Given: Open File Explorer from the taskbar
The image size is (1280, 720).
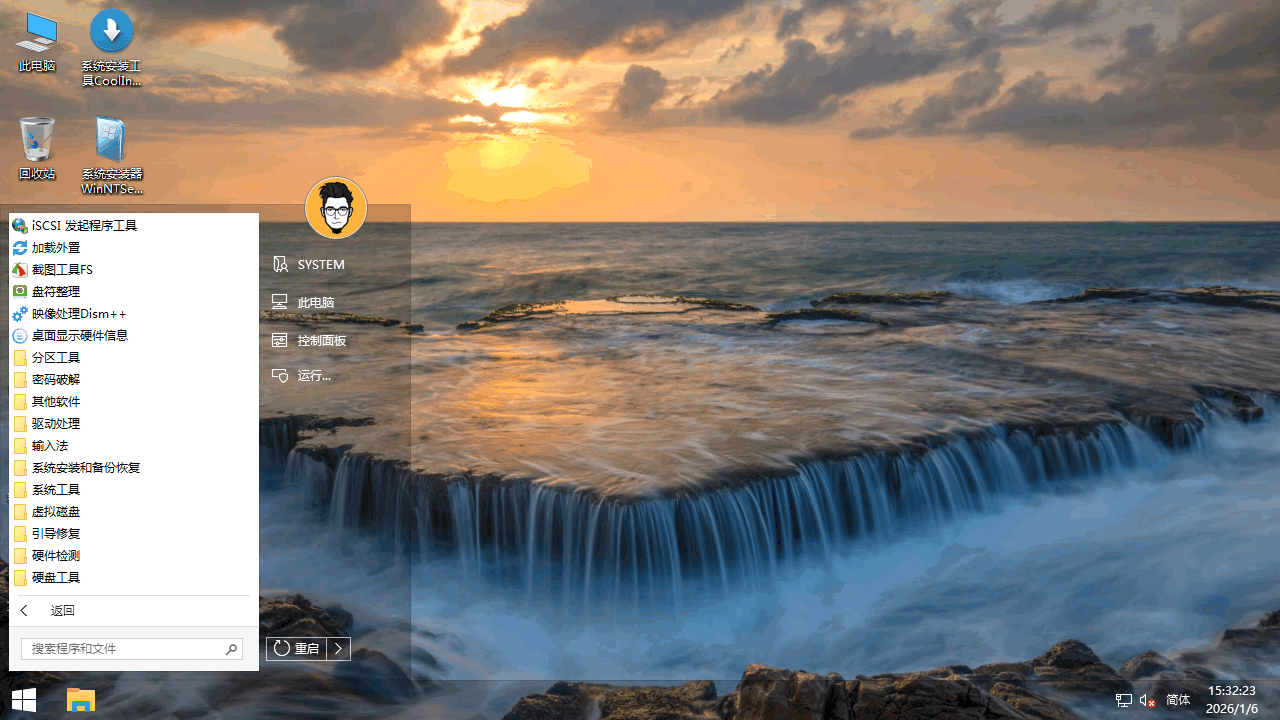Looking at the screenshot, I should (80, 700).
